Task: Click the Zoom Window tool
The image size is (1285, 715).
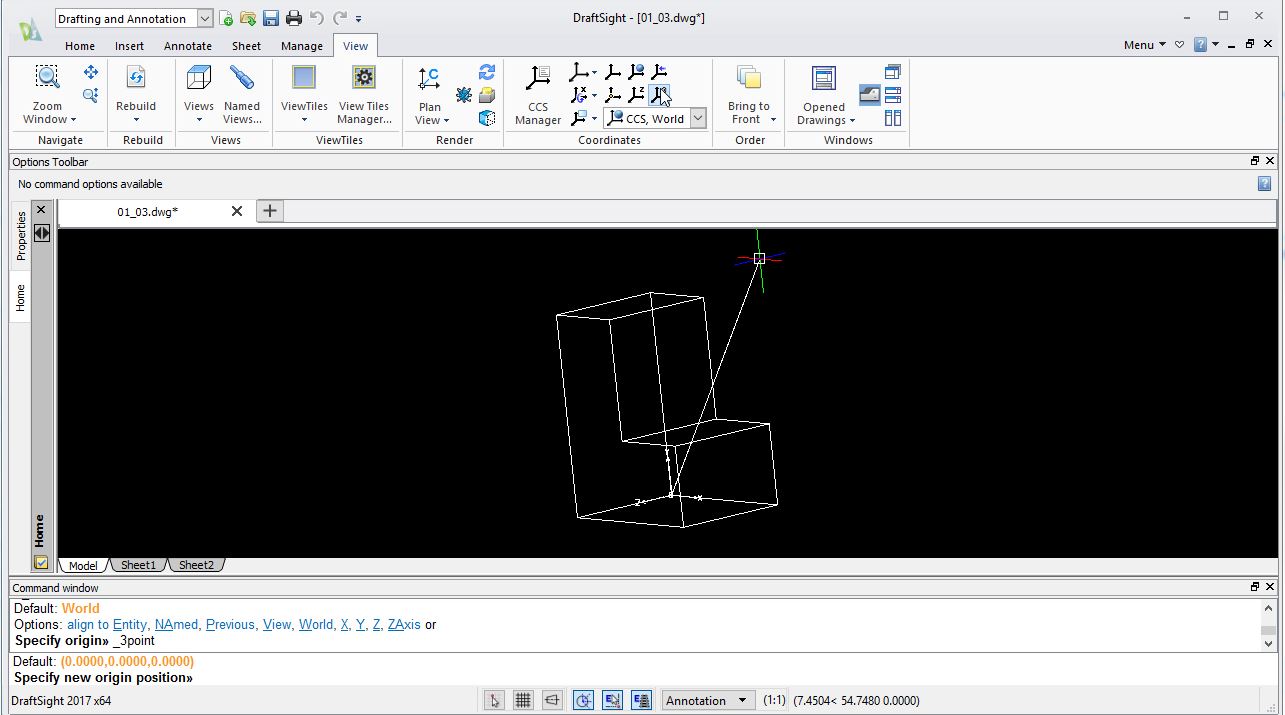Action: tap(47, 95)
